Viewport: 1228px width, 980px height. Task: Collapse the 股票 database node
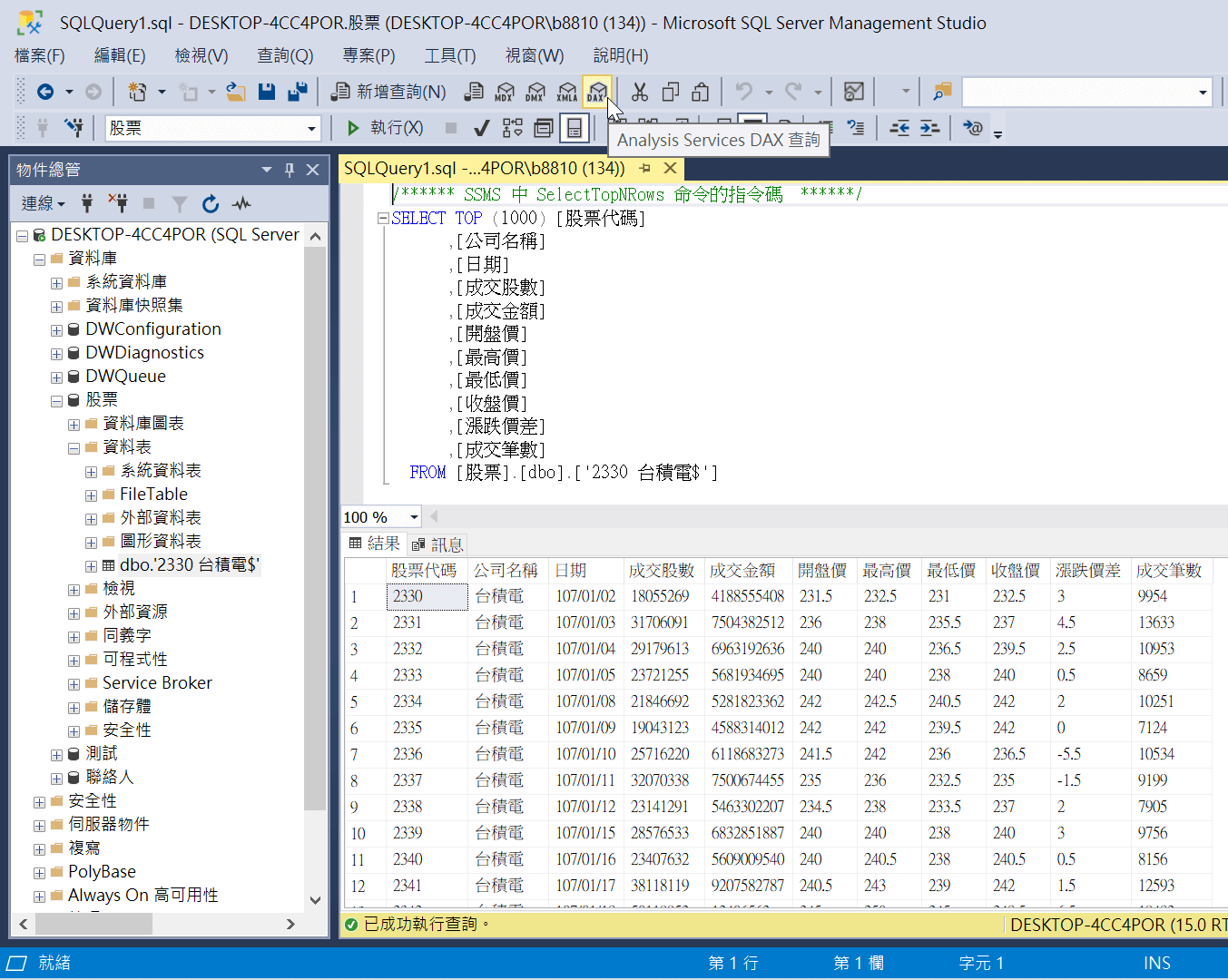(56, 401)
